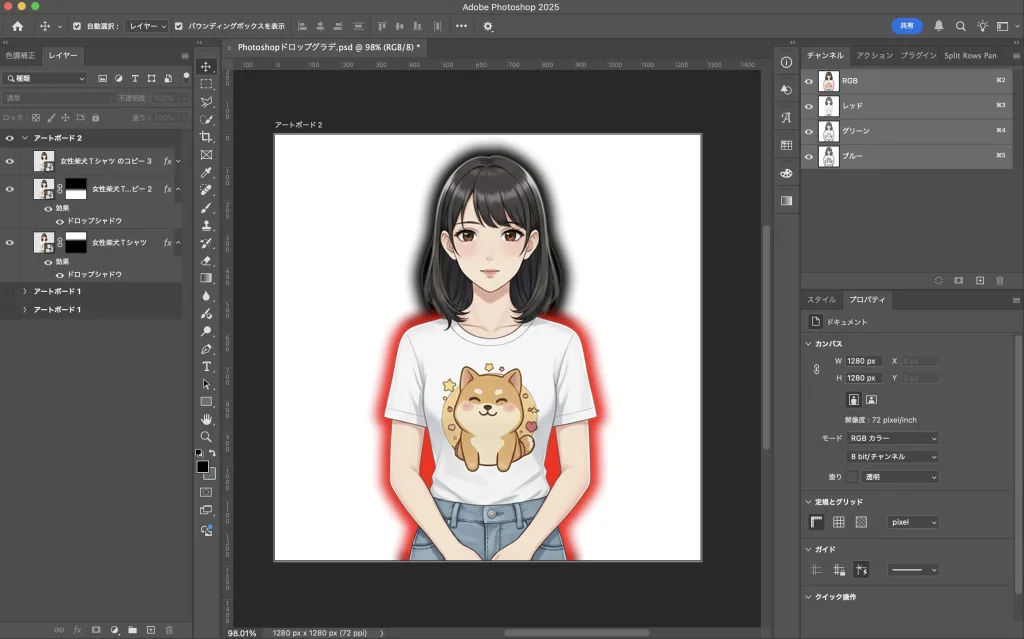Choose the Horizontal Type tool

tap(207, 366)
